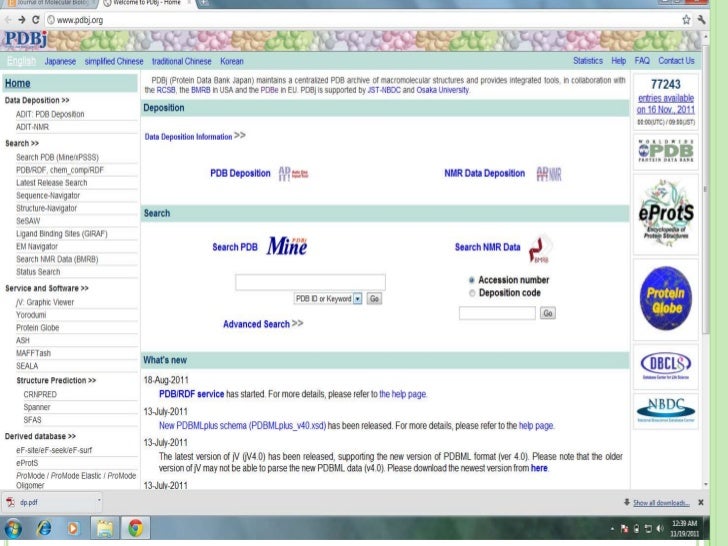Open the file explorer taskbar icon

tap(104, 528)
